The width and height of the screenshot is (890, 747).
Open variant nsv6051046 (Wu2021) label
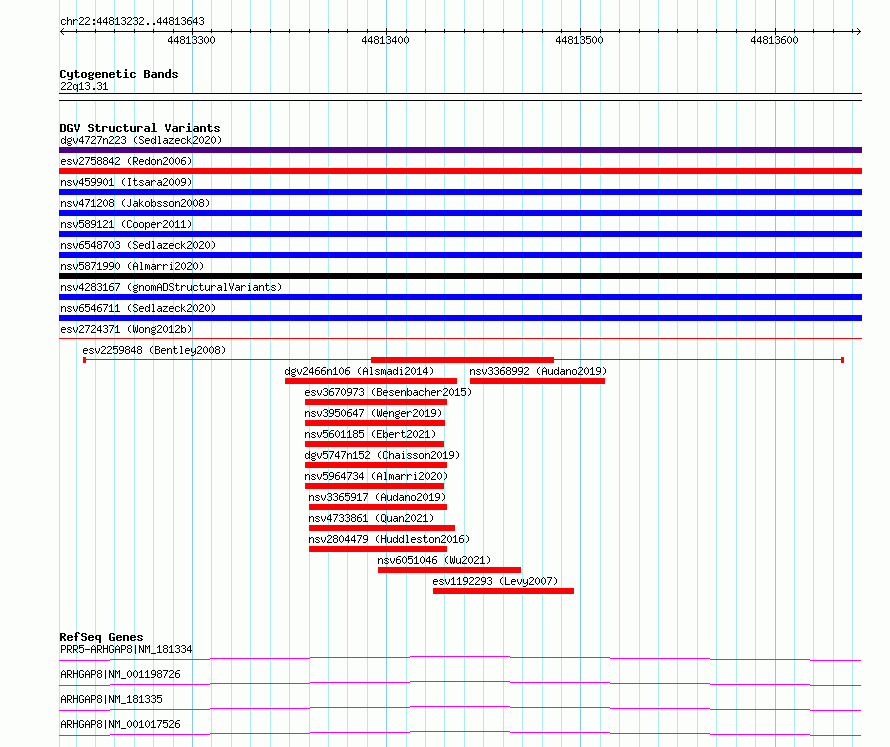coord(434,560)
